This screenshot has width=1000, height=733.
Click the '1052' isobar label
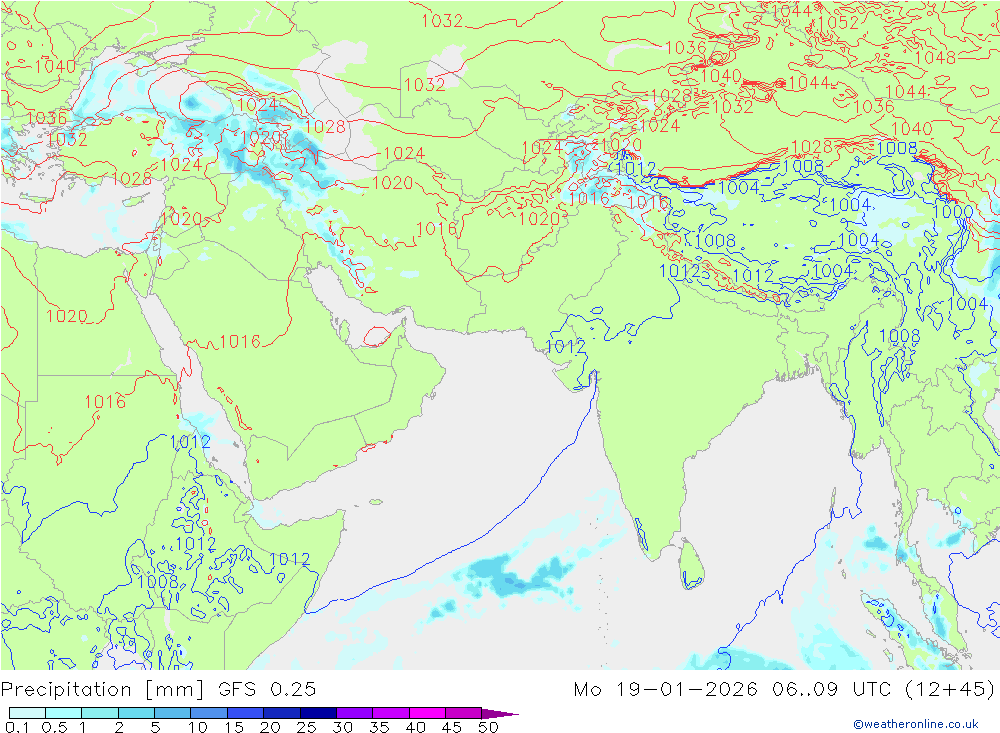pyautogui.click(x=839, y=22)
